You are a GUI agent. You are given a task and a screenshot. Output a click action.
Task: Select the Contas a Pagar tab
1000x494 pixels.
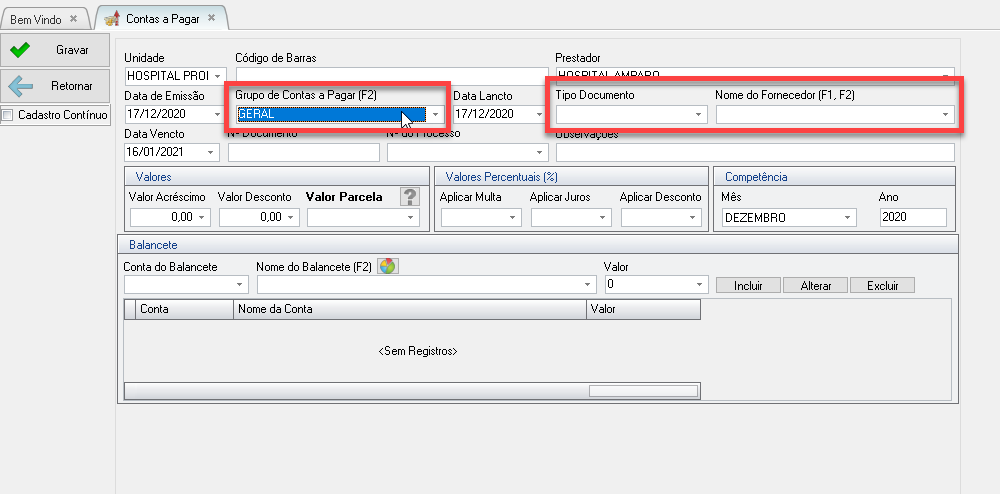160,19
